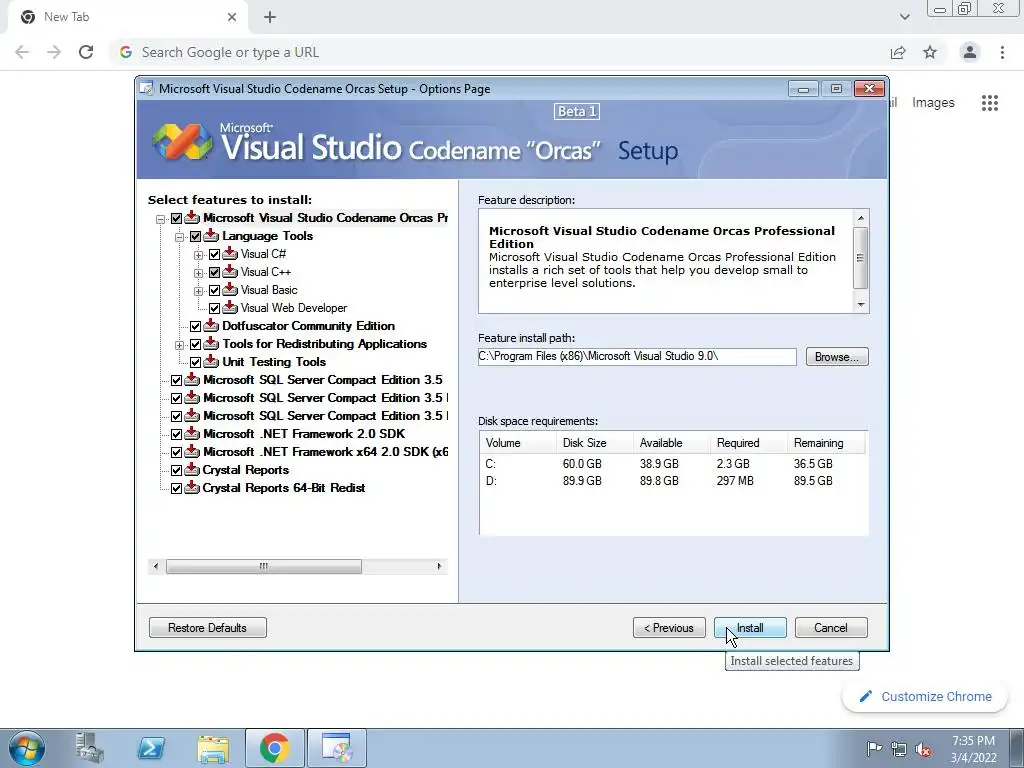Switch to Chrome in the taskbar

pos(275,748)
